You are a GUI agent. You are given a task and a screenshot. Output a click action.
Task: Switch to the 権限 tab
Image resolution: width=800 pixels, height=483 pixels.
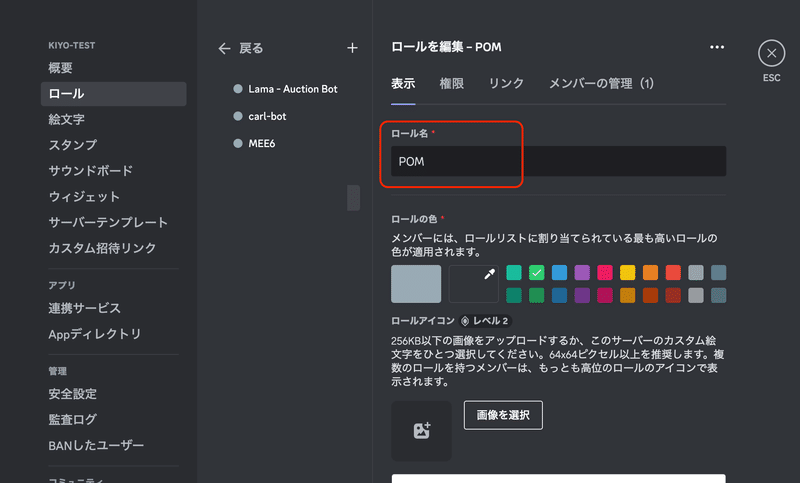click(452, 84)
